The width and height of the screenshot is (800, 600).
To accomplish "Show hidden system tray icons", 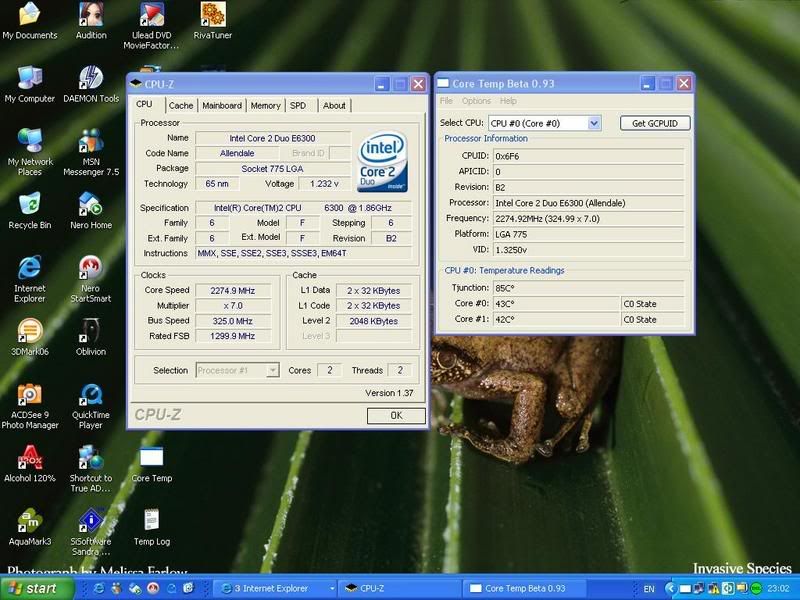I will tap(670, 588).
